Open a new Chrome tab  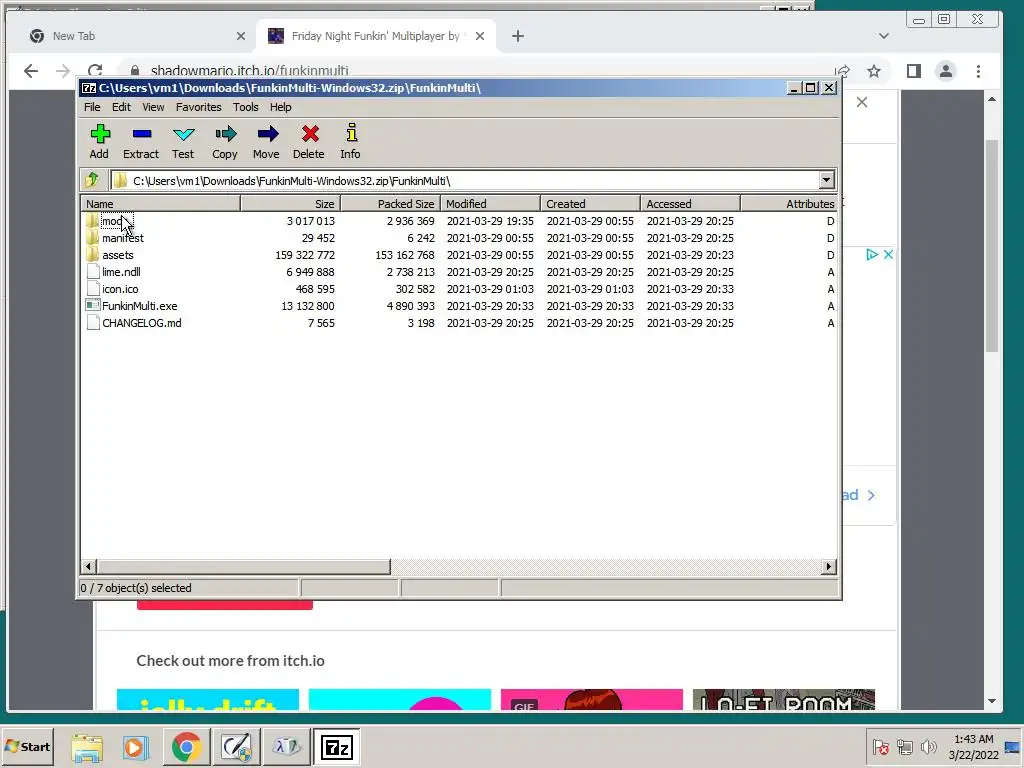point(518,36)
